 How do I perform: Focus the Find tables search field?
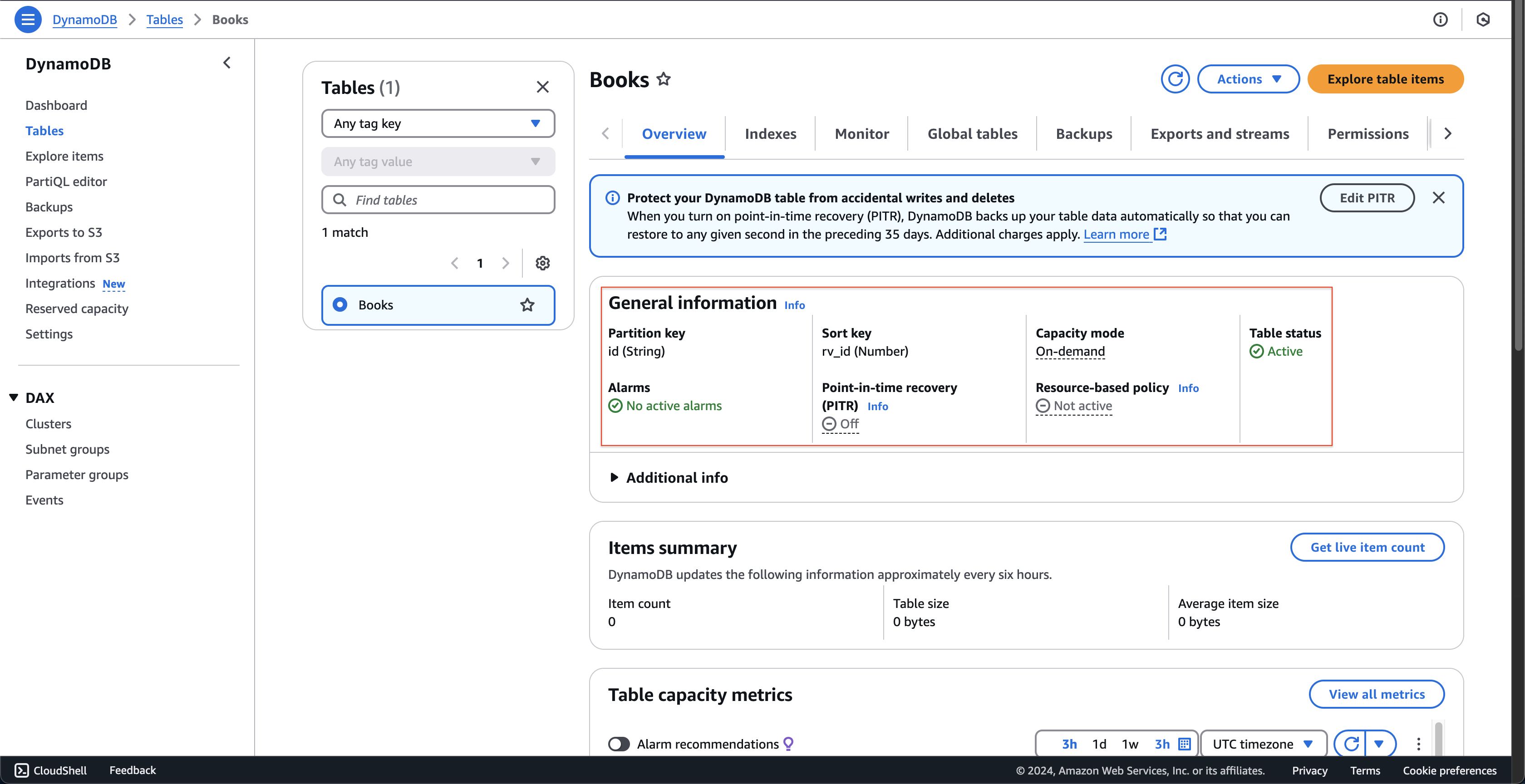[x=438, y=199]
